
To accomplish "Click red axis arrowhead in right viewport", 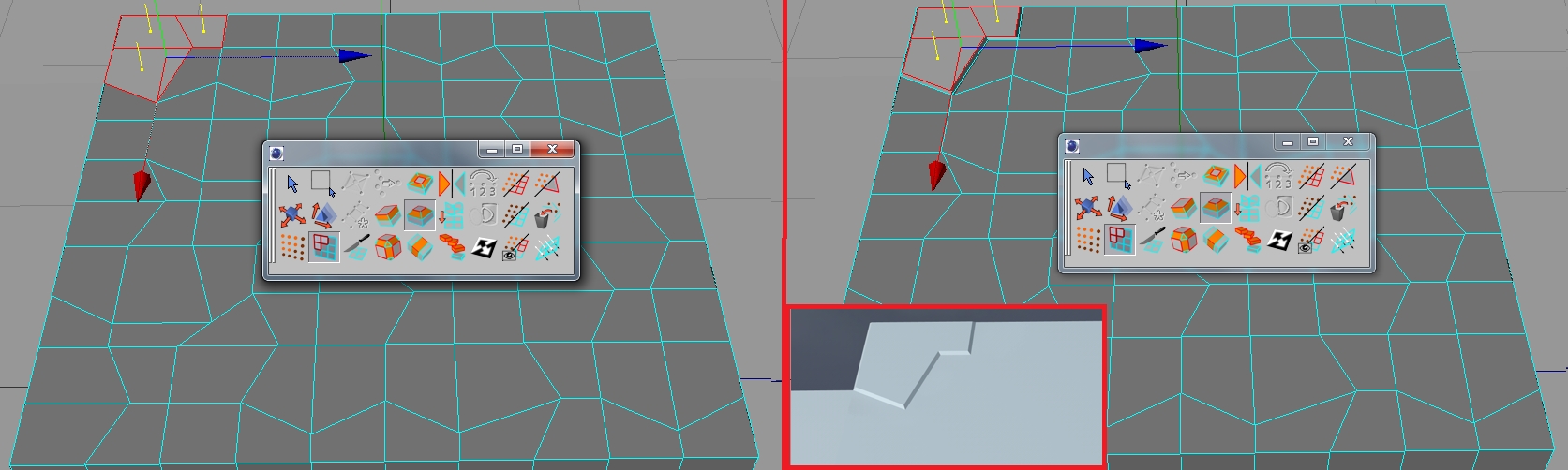I will (935, 175).
